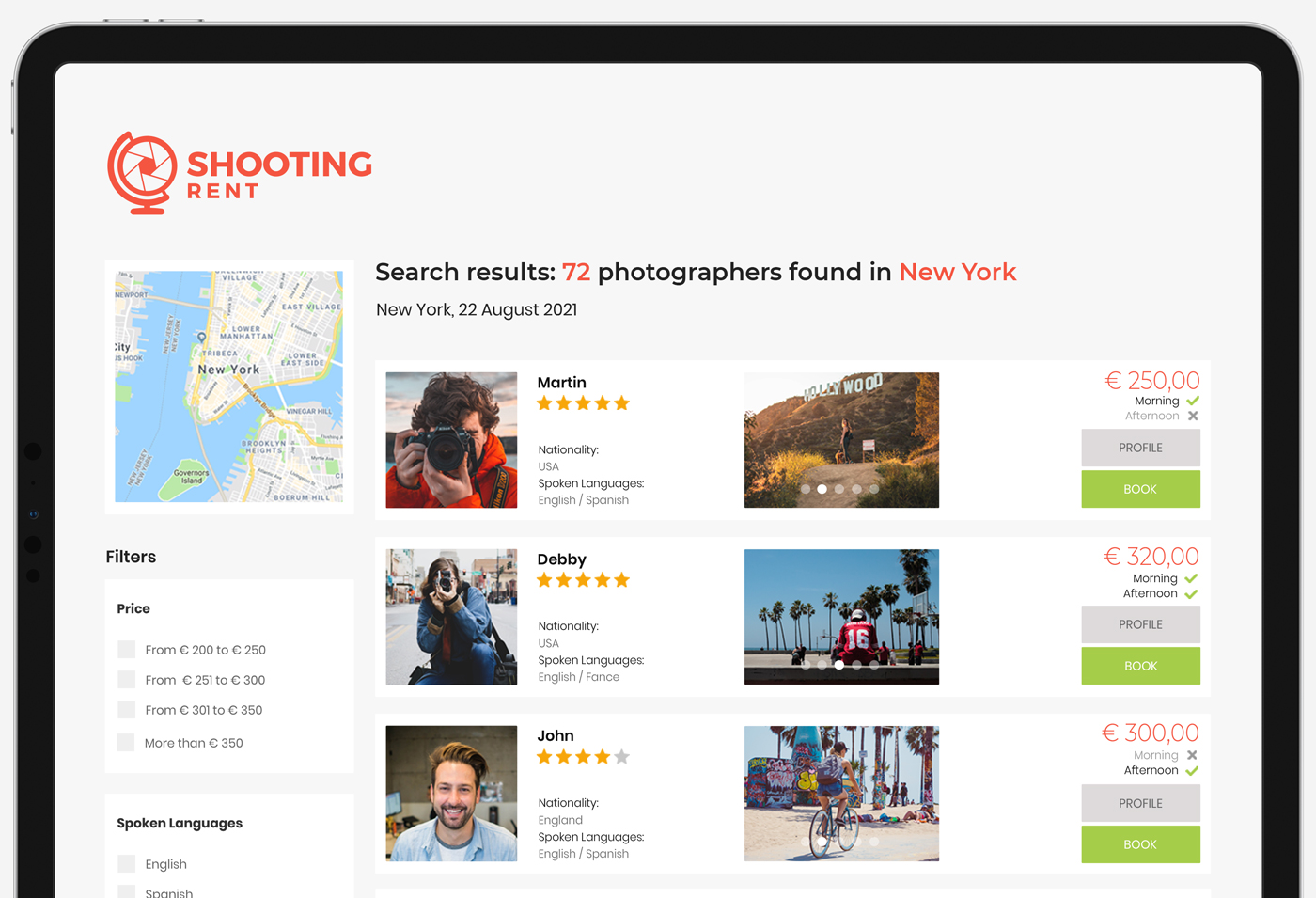Viewport: 1316px width, 898px height.
Task: Click the € 300,00 price
Action: pos(1151,733)
